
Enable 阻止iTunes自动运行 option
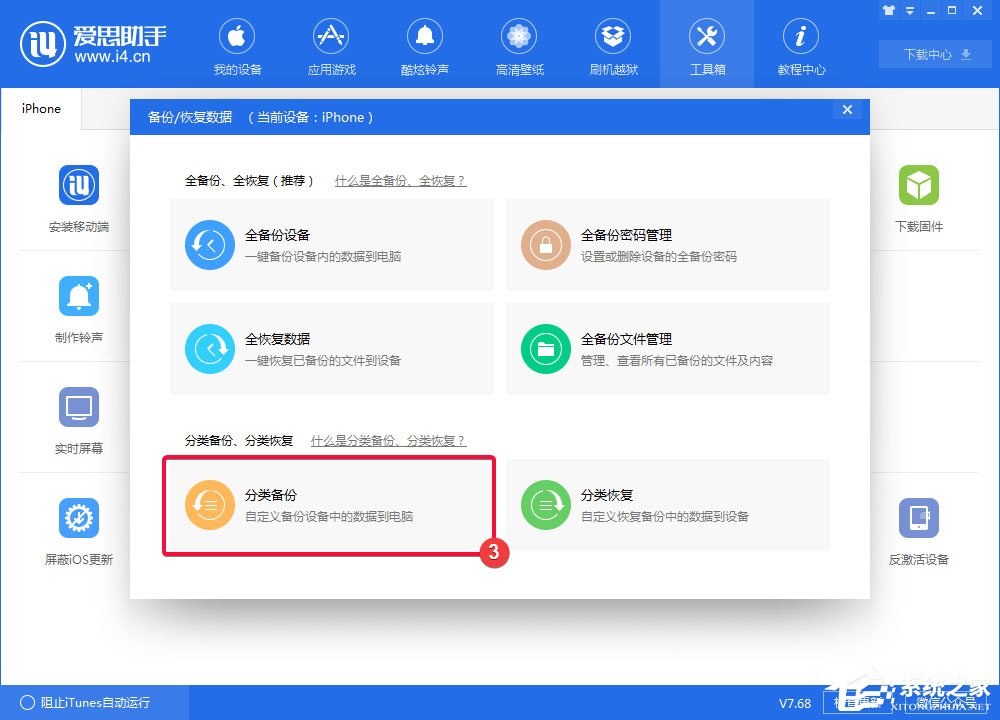pos(88,703)
